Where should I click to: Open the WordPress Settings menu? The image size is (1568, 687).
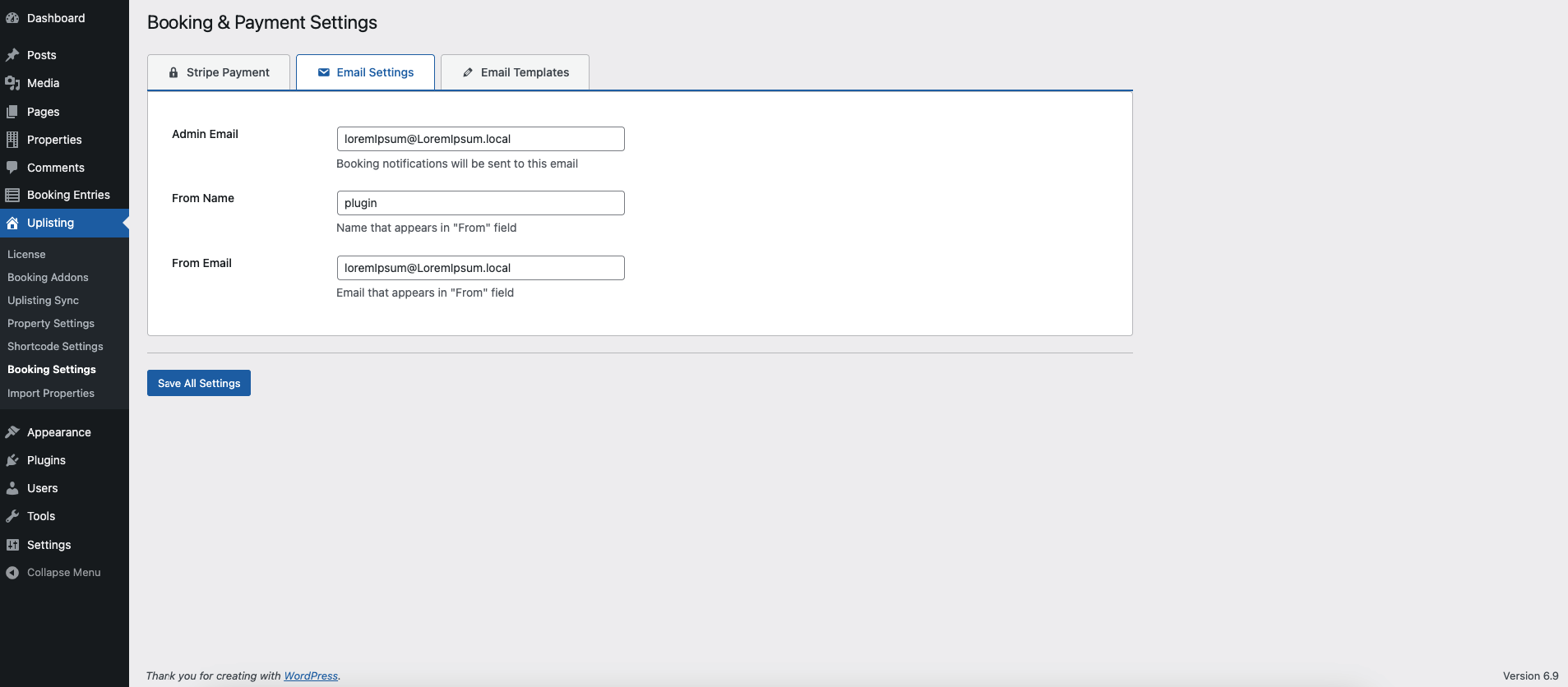tap(64, 545)
